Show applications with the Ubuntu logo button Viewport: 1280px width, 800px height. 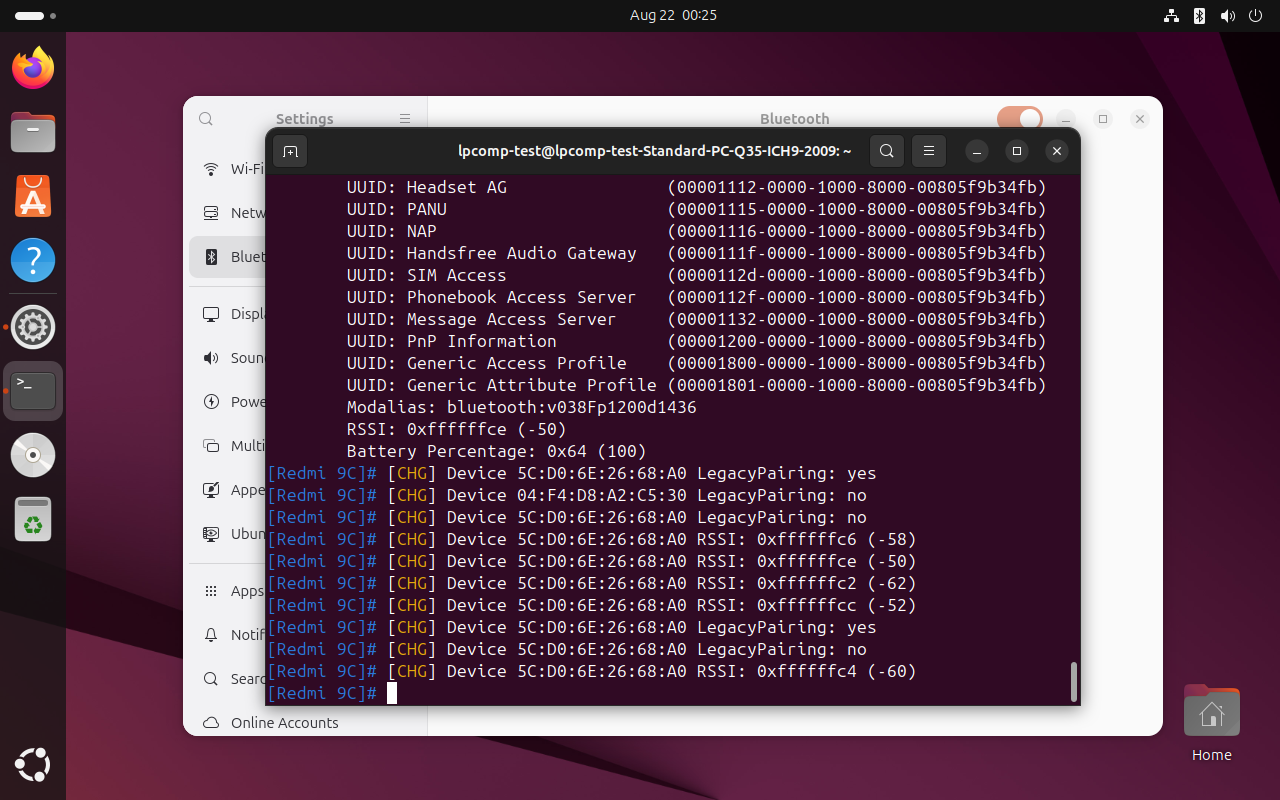[33, 766]
